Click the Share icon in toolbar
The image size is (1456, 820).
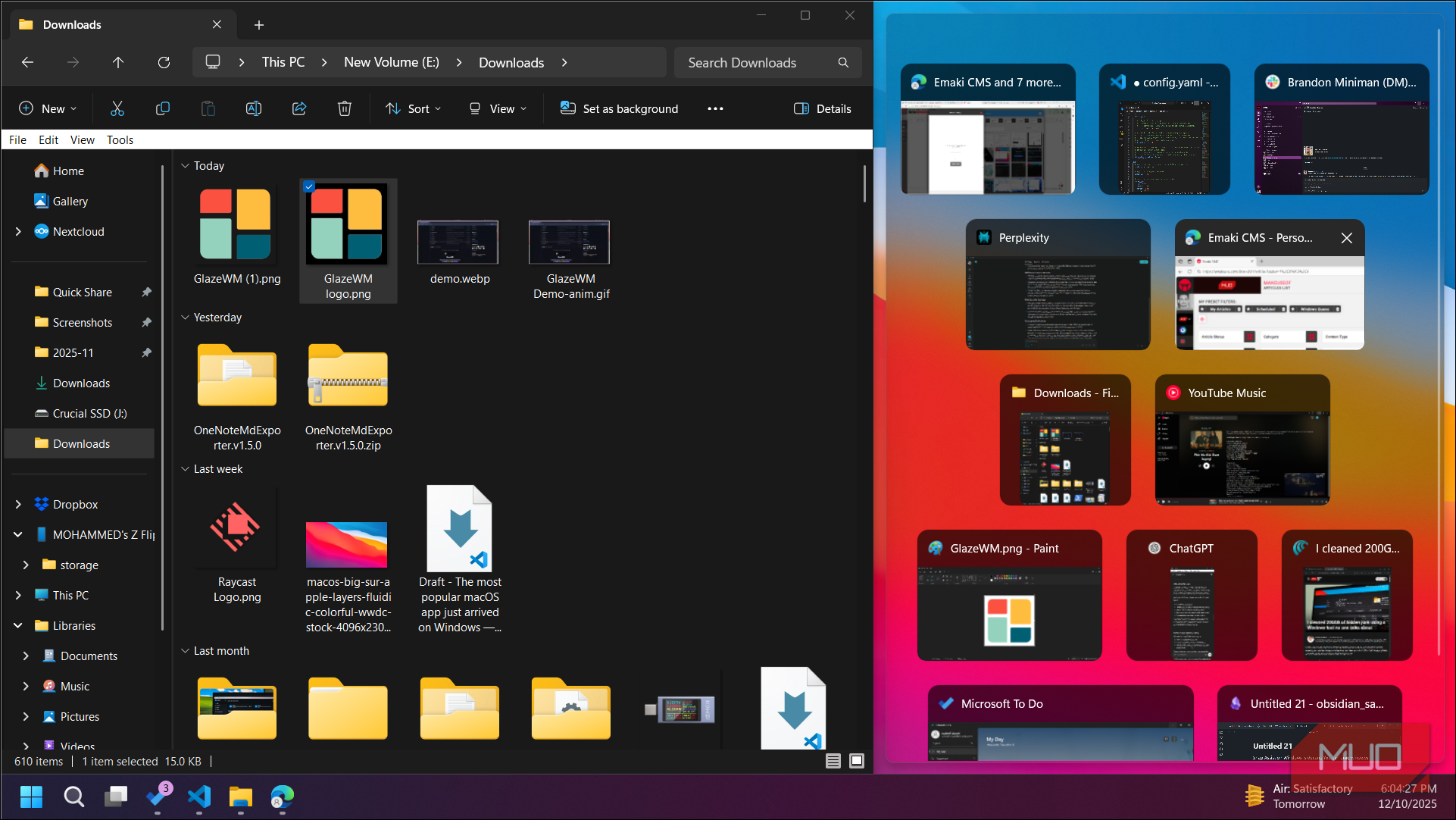tap(299, 108)
